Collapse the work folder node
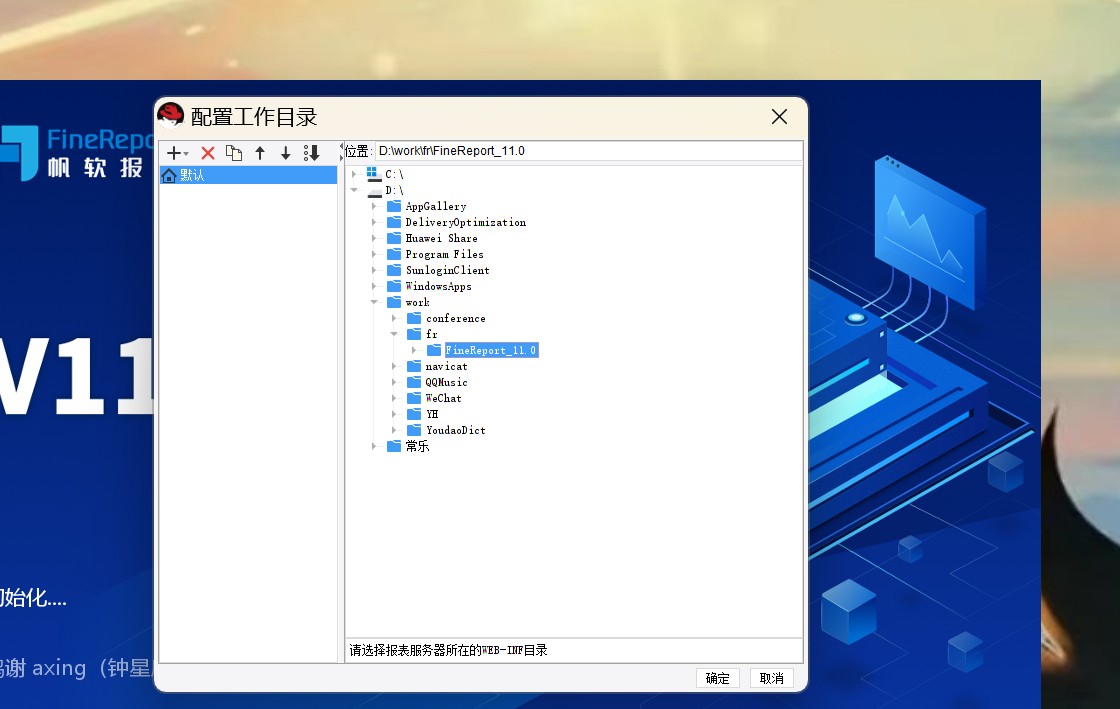The width and height of the screenshot is (1120, 709). (374, 302)
